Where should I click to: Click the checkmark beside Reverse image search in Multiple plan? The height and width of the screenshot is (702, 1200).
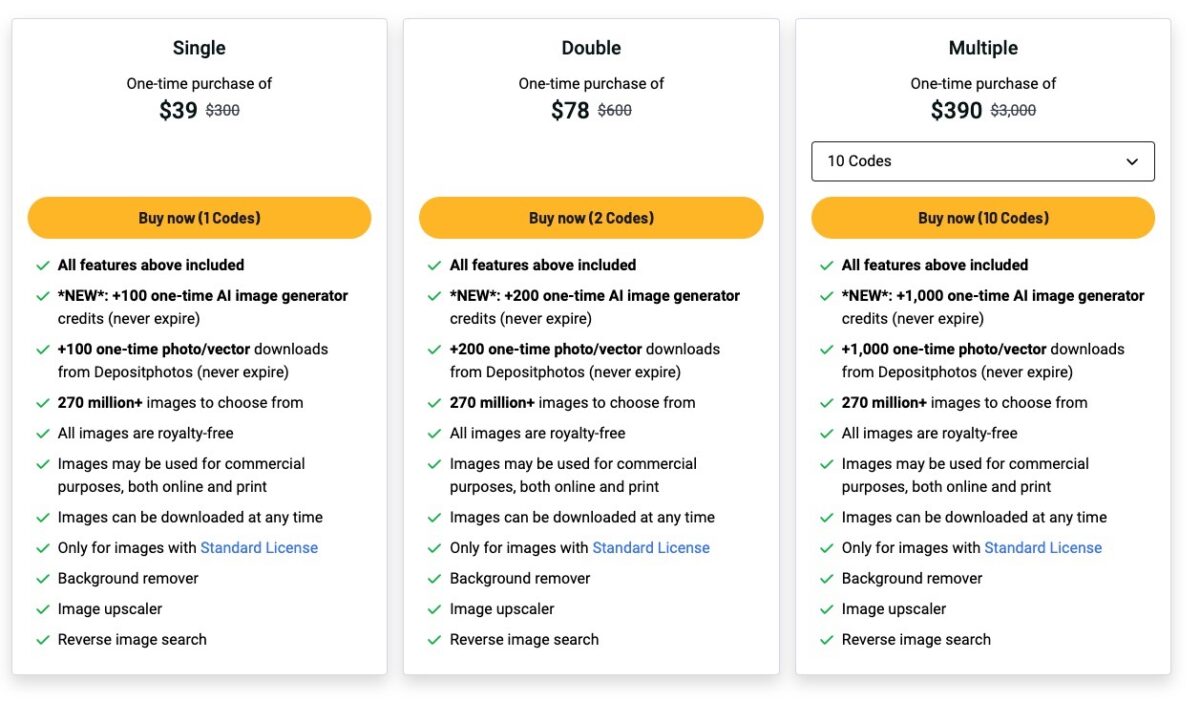827,639
